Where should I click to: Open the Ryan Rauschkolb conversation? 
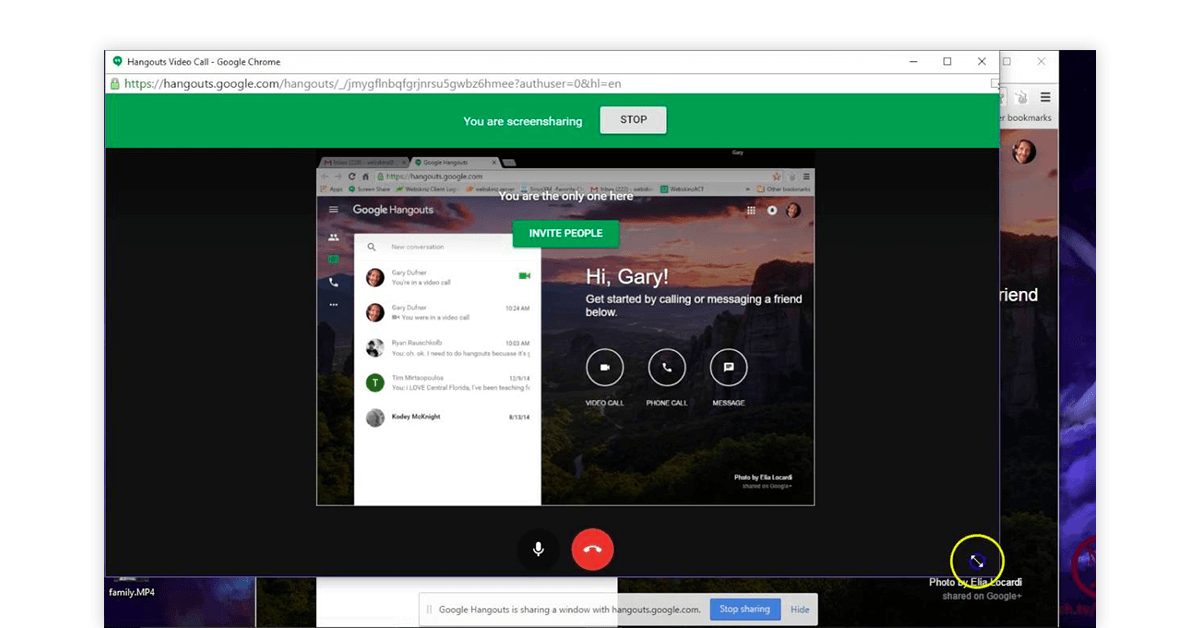click(447, 348)
